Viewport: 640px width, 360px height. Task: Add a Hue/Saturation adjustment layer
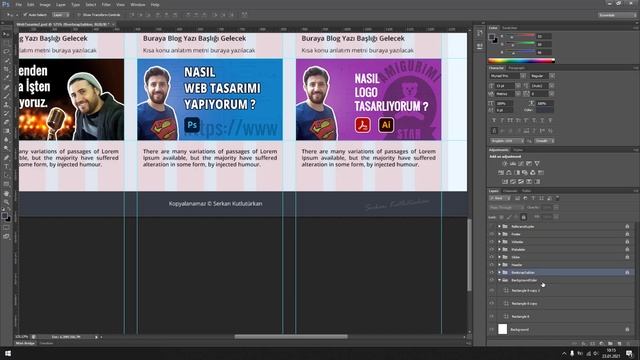501,173
